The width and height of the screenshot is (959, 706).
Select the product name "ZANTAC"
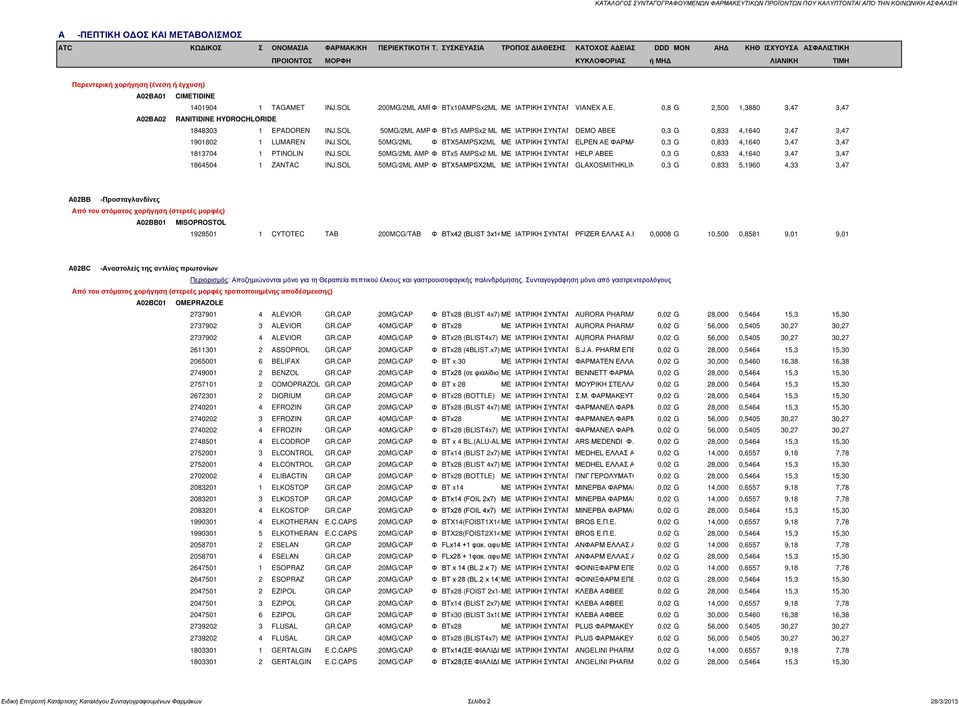coord(285,165)
